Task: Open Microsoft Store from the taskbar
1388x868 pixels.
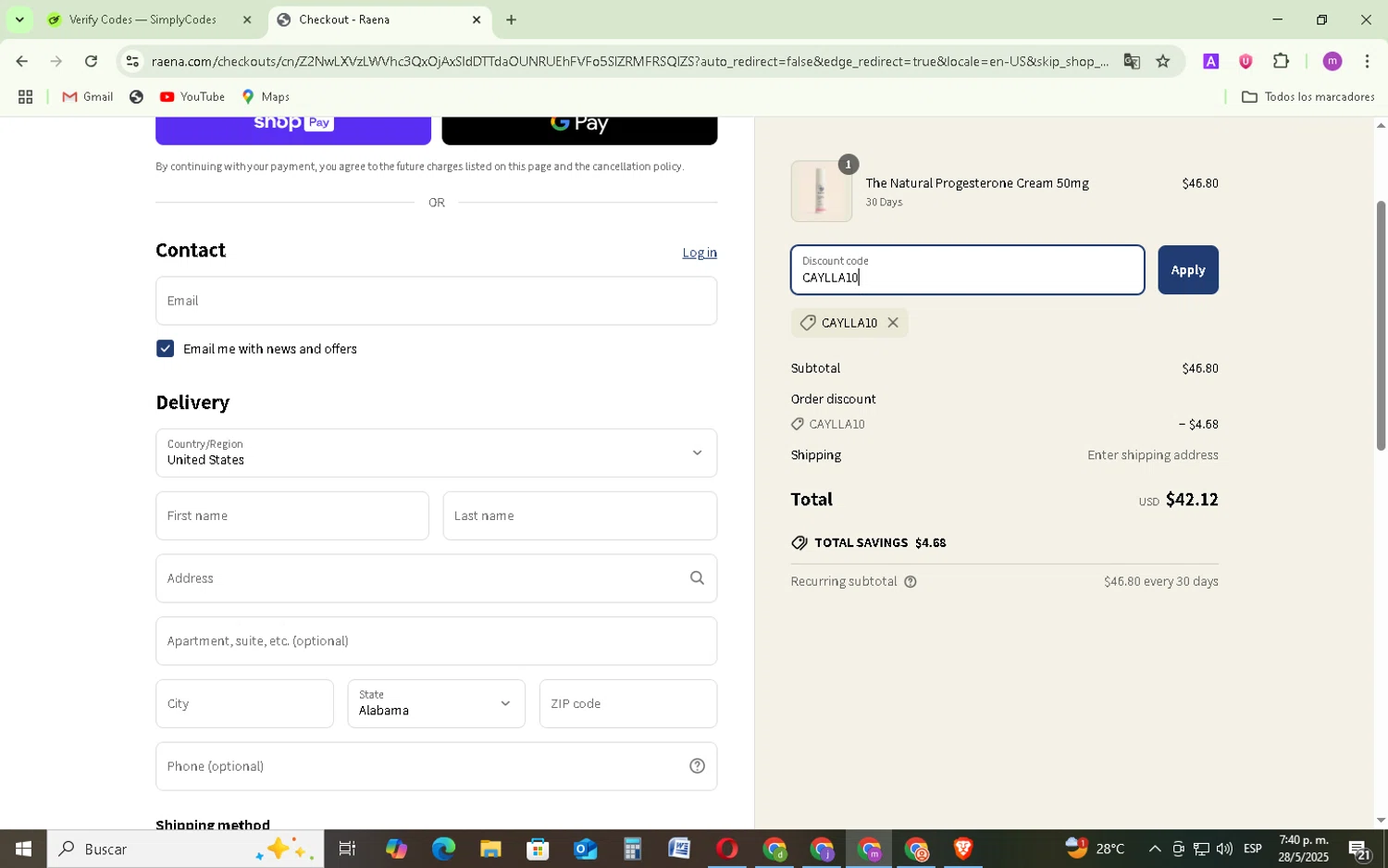Action: (x=538, y=849)
